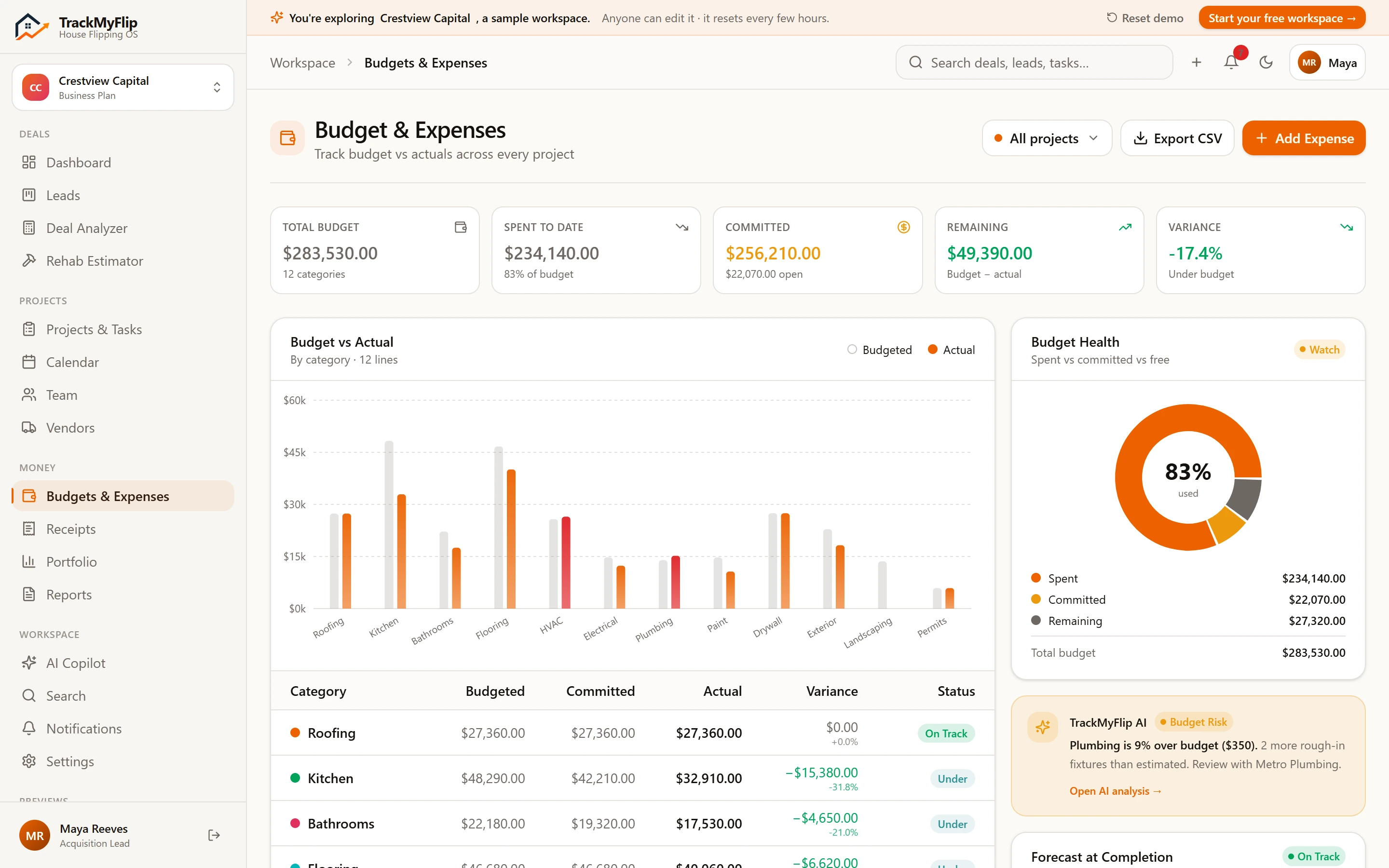The width and height of the screenshot is (1389, 868).
Task: Select Budgets & Expenses in sidebar
Action: point(123,496)
